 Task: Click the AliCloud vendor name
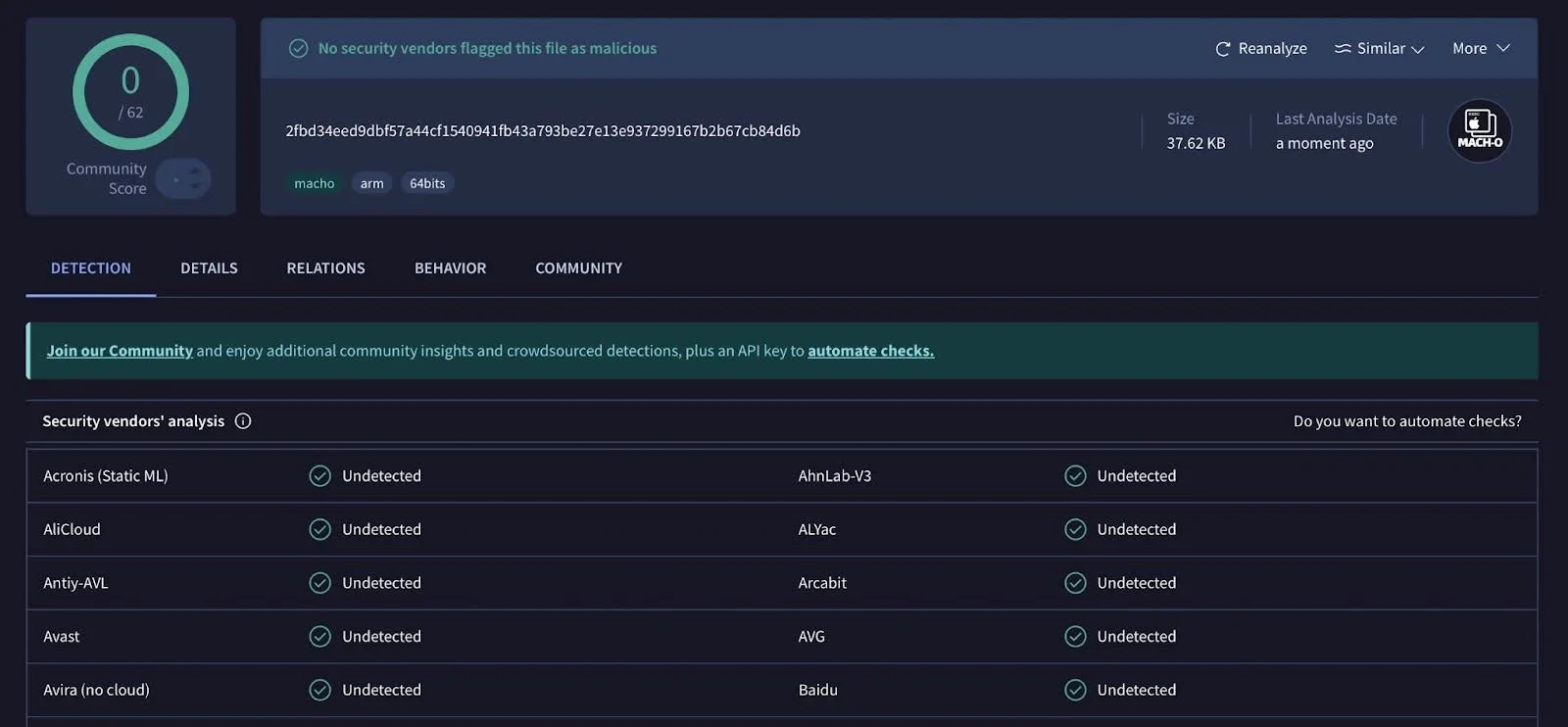(72, 529)
